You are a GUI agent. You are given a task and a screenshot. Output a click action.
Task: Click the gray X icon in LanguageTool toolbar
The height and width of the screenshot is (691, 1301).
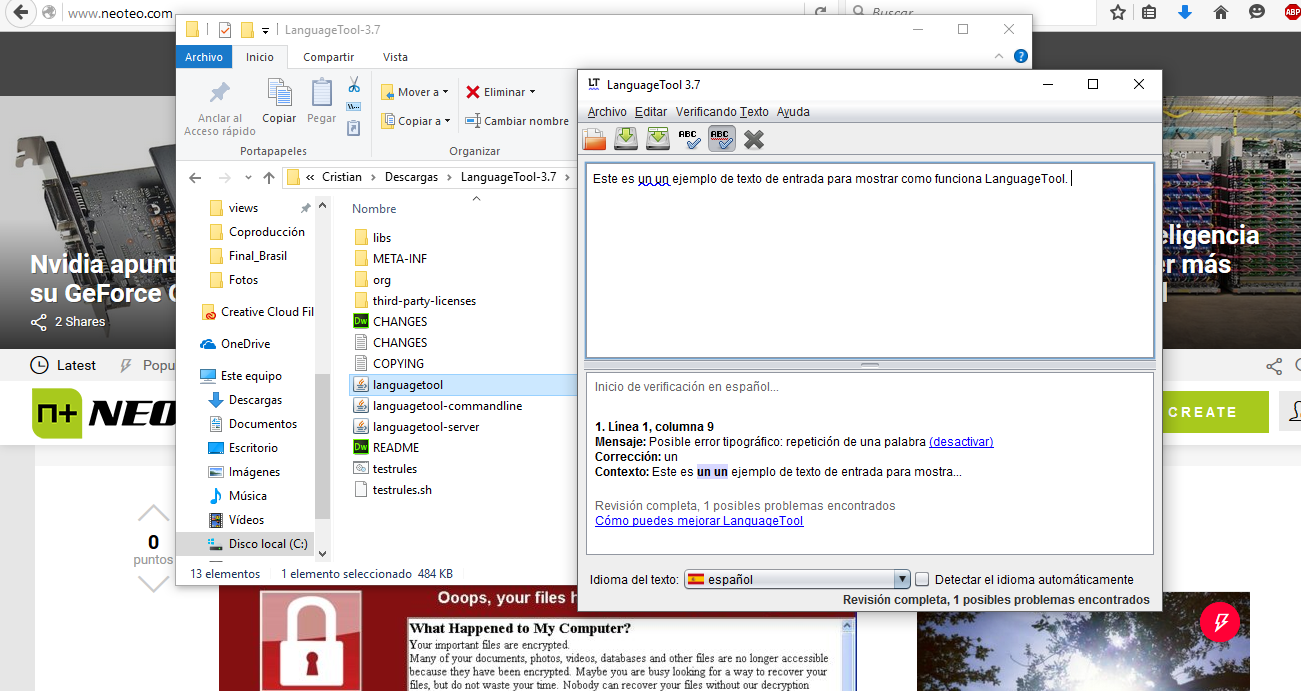point(753,139)
